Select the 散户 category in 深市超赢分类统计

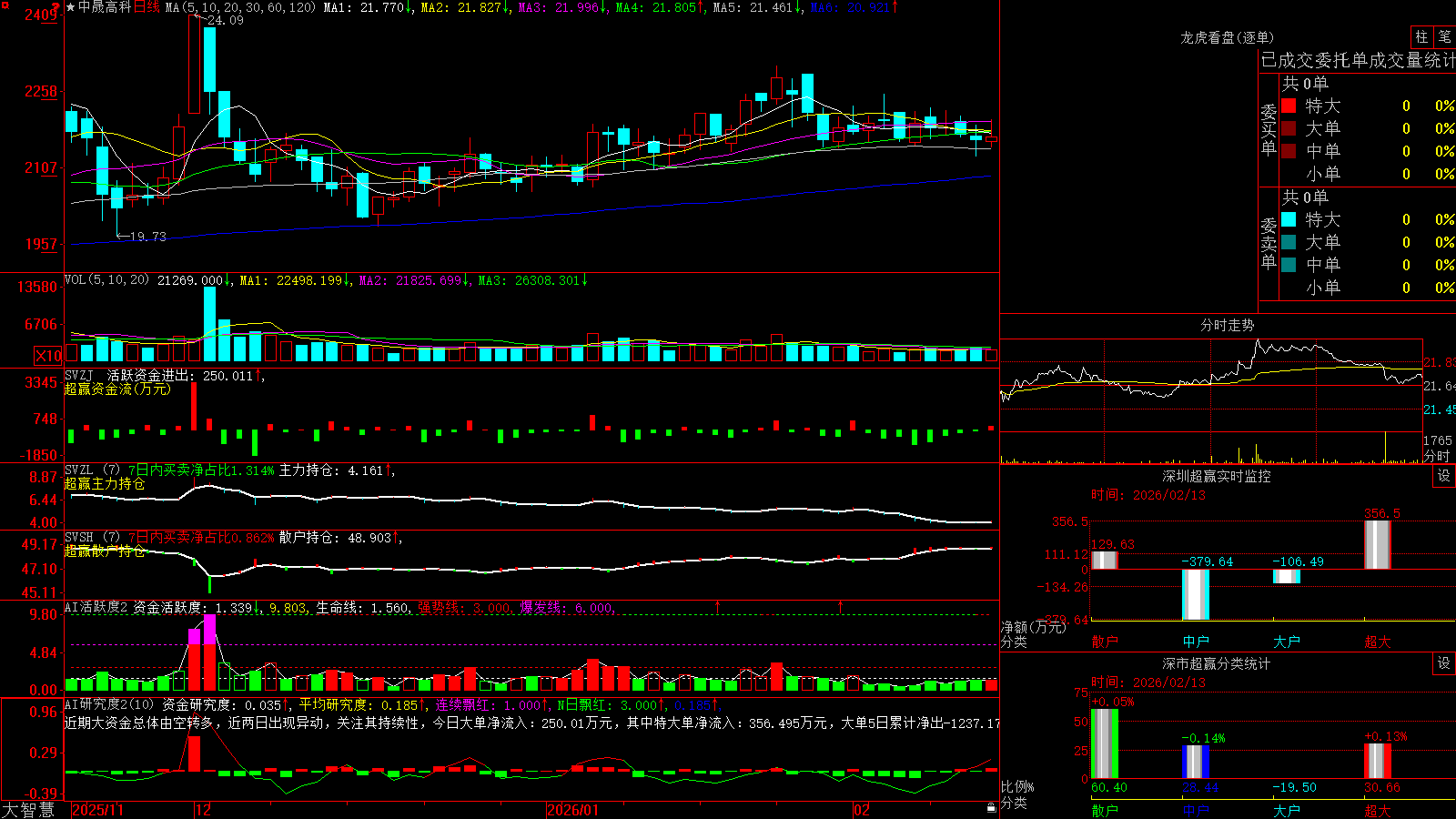coord(1104,810)
